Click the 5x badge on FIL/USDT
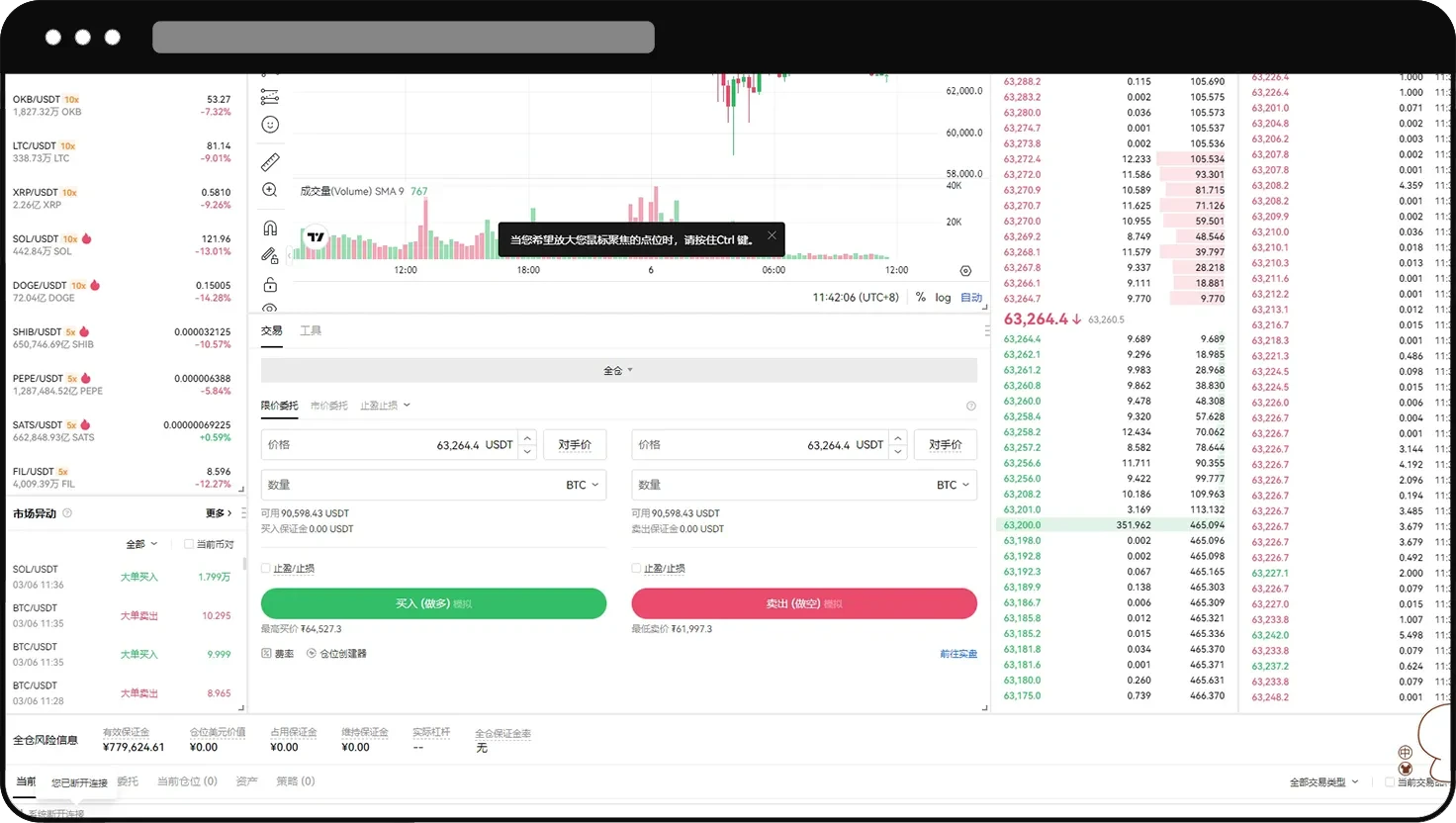1456x823 pixels. tap(63, 472)
